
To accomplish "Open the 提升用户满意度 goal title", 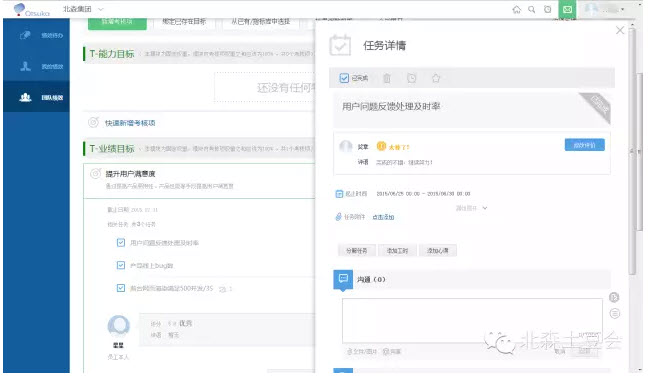I will point(131,174).
